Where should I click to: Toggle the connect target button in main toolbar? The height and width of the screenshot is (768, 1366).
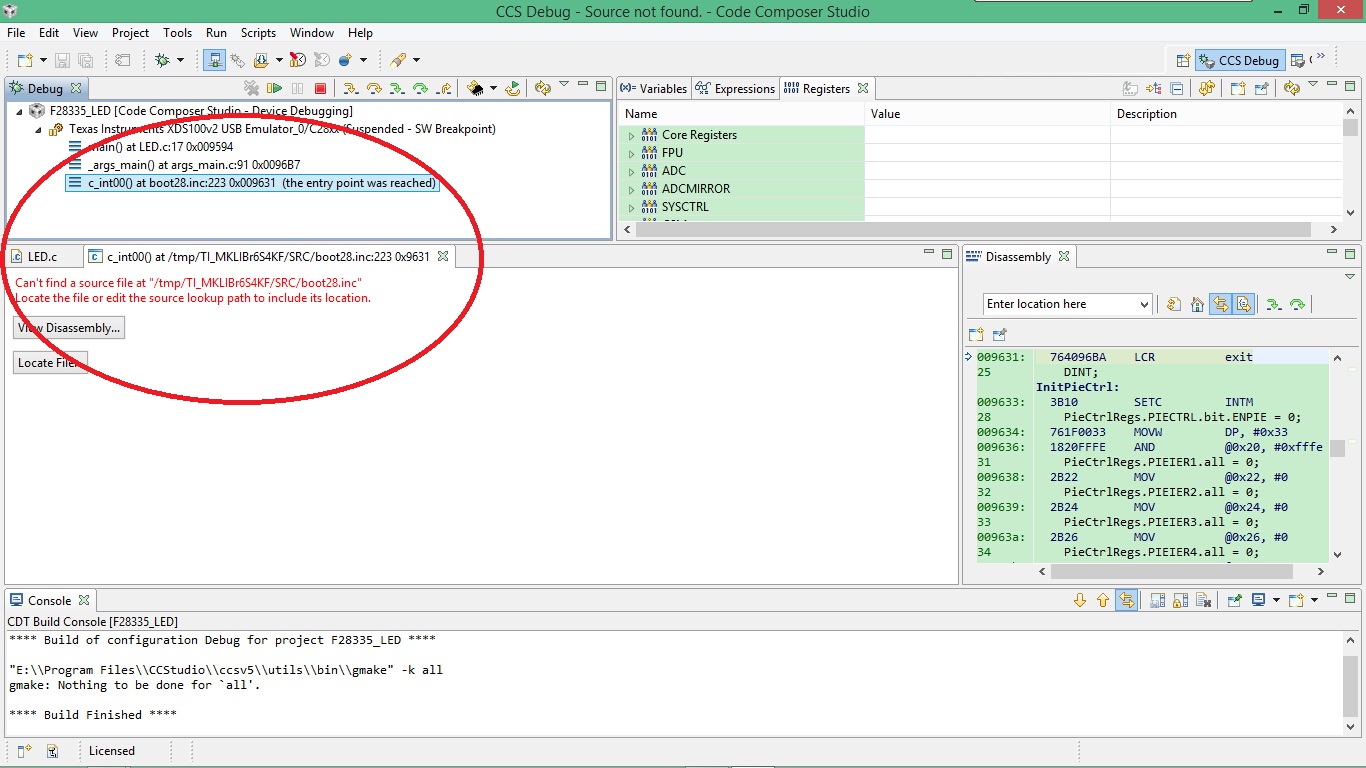pos(214,60)
